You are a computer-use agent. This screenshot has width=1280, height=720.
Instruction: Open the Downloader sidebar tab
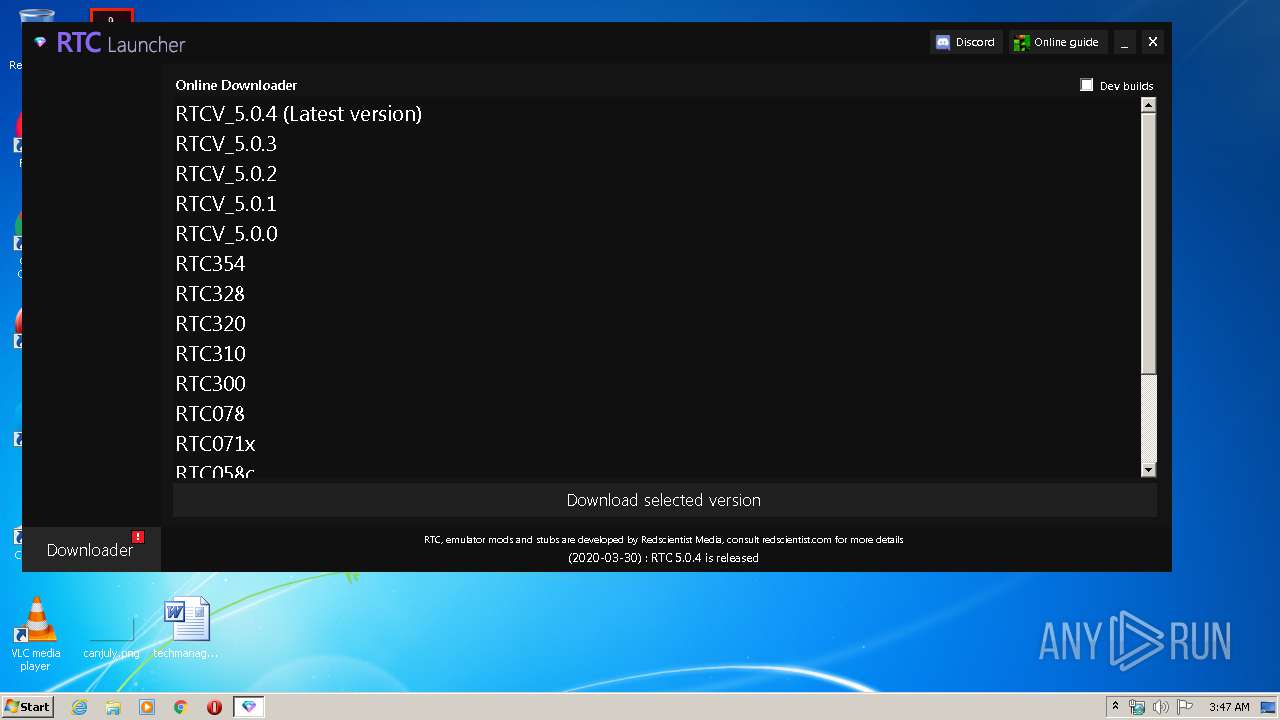point(90,550)
